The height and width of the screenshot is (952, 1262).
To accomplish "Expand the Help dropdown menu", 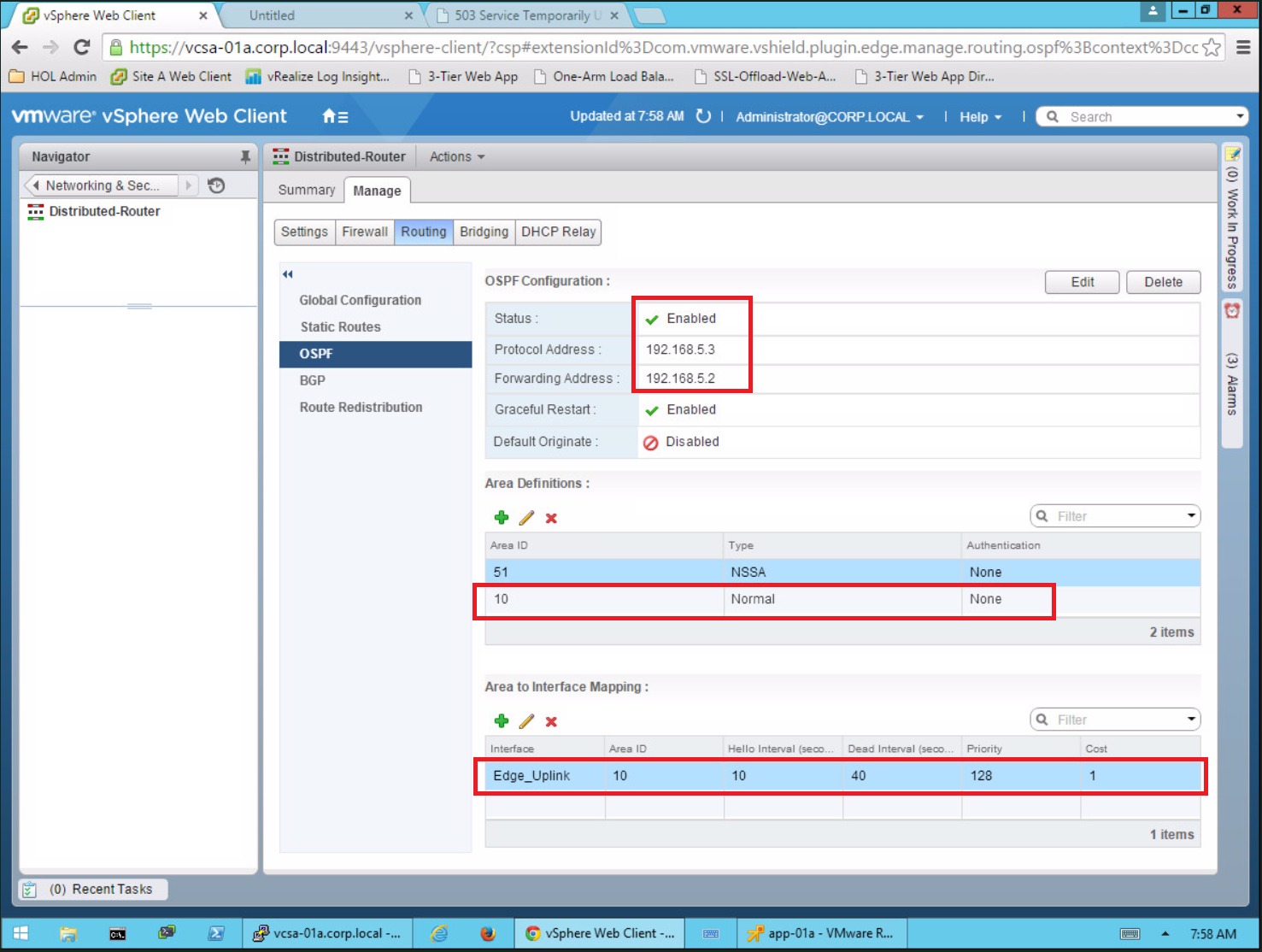I will pyautogui.click(x=980, y=117).
